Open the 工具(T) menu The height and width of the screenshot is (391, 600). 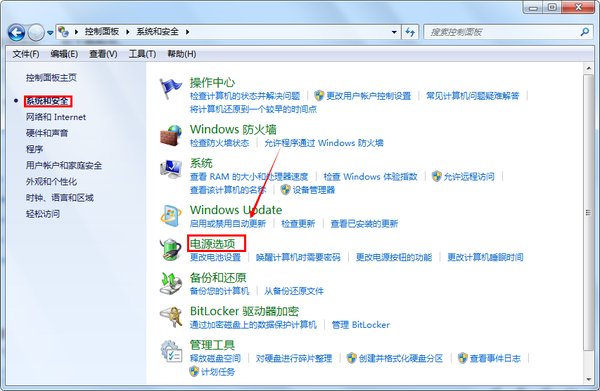pyautogui.click(x=142, y=54)
